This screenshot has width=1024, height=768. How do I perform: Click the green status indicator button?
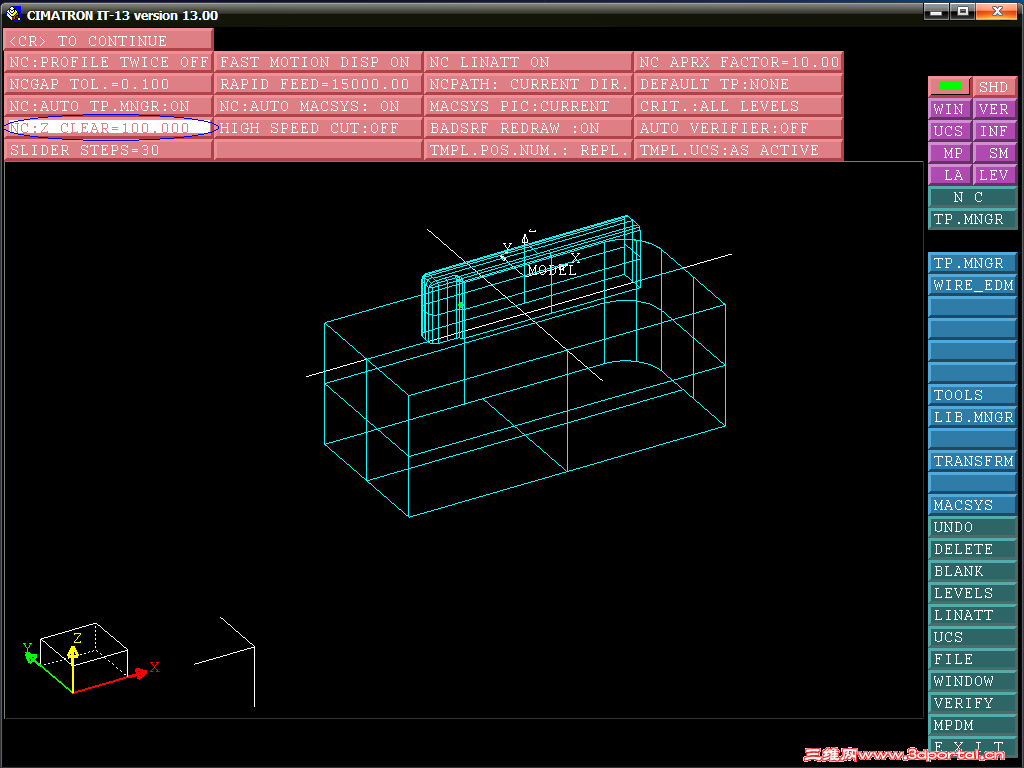pos(950,86)
